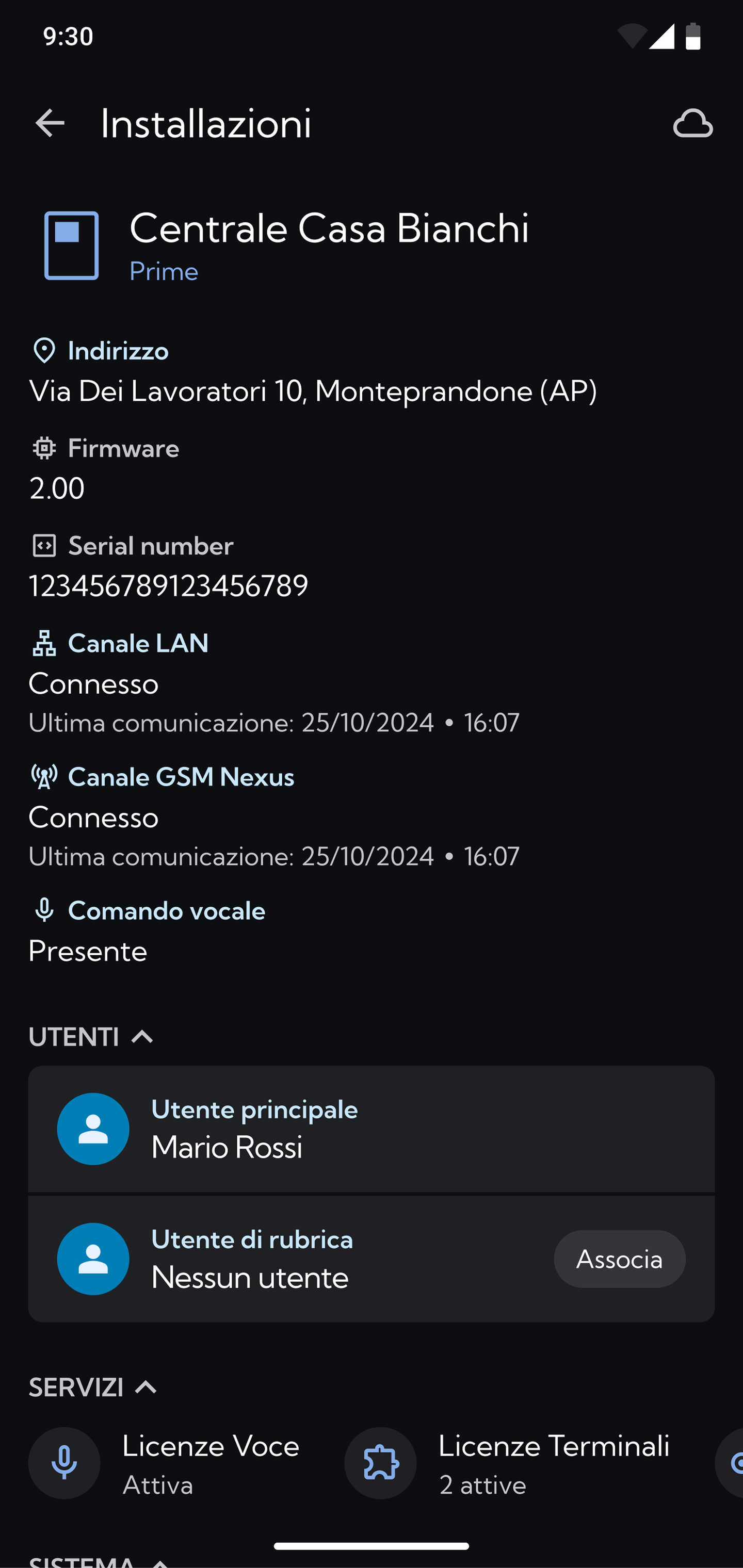This screenshot has width=743, height=1568.
Task: Tap the Centrale control panel device icon
Action: tap(71, 246)
